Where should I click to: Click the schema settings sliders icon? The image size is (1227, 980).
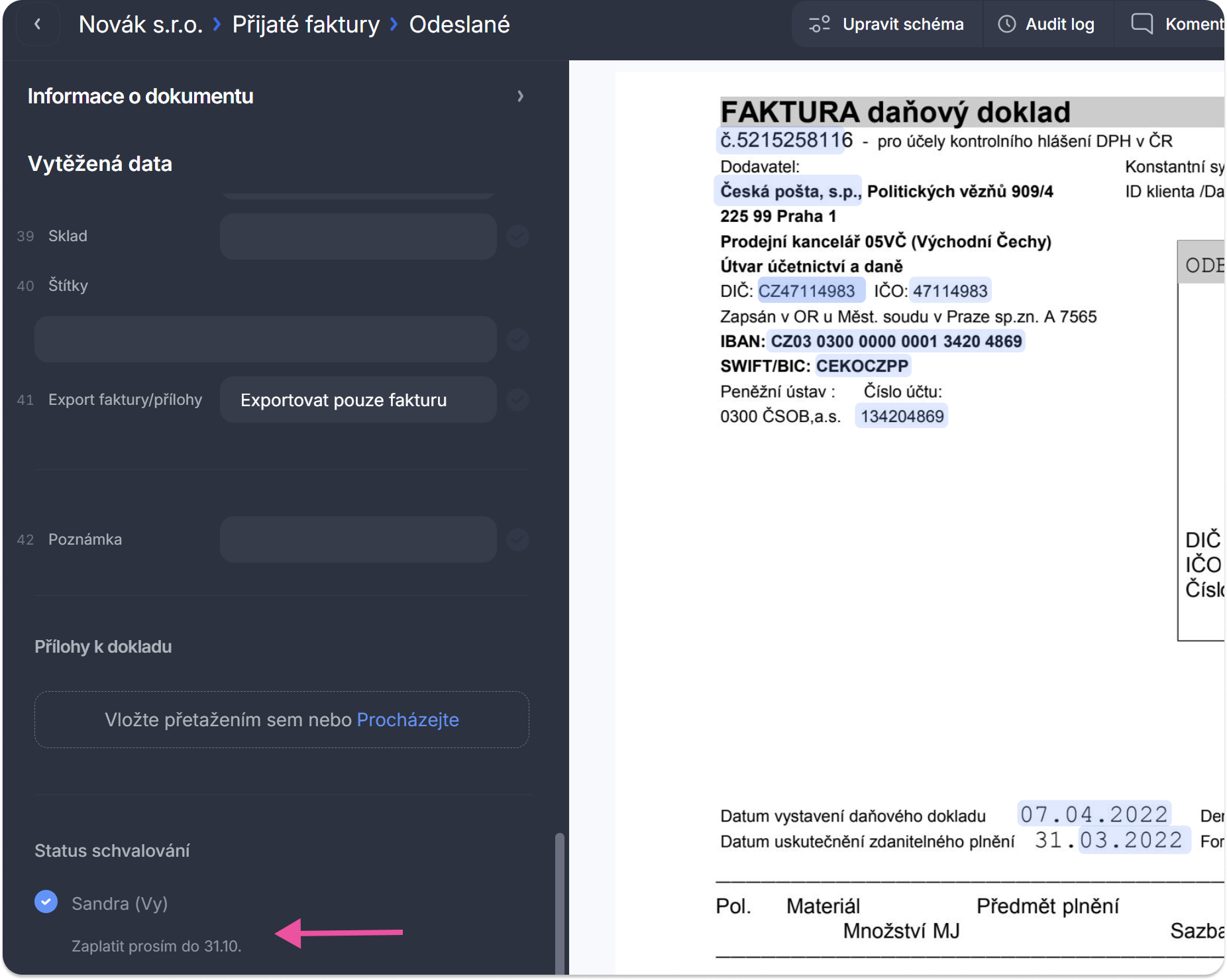tap(820, 25)
